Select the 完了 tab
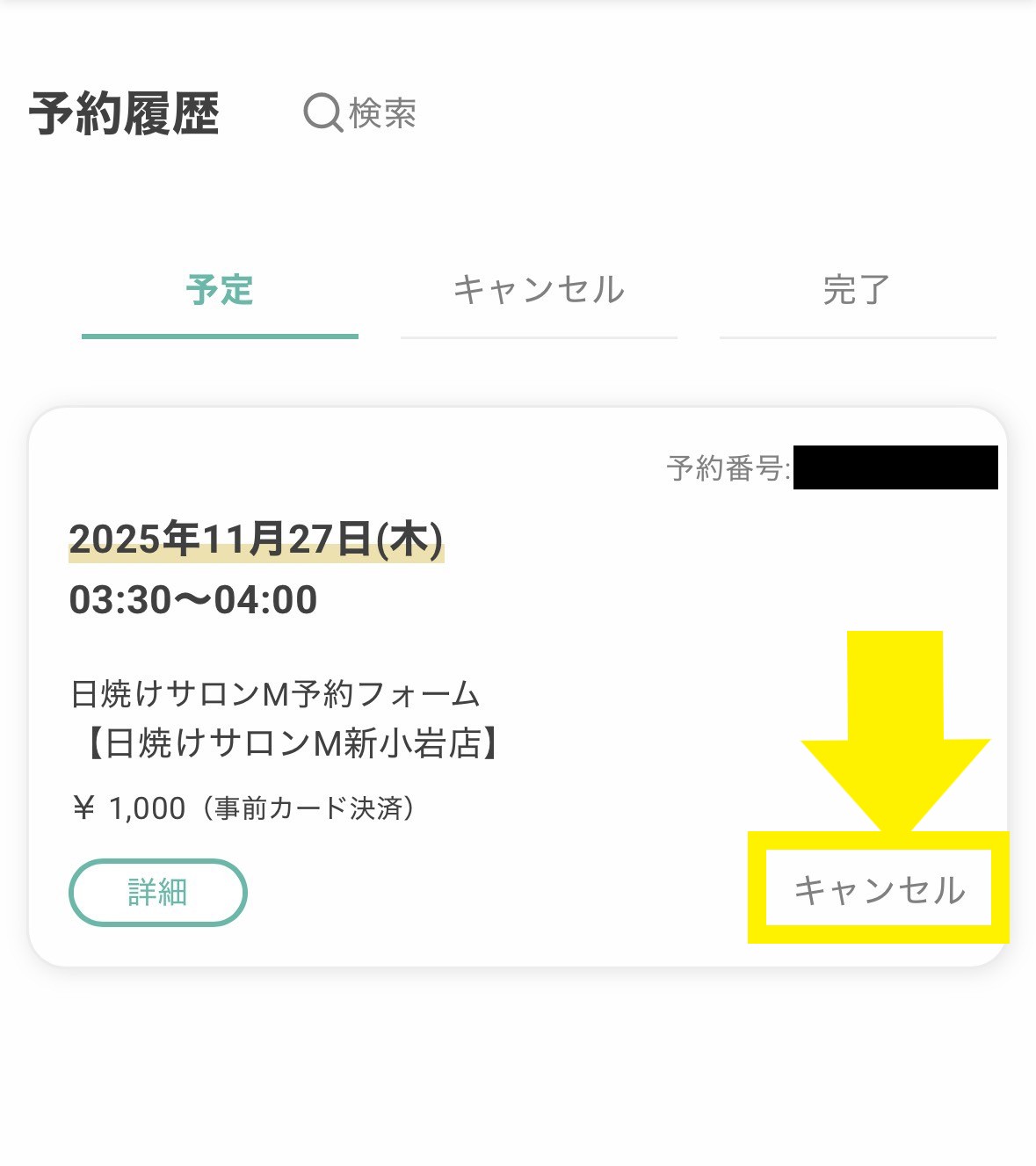 coord(857,290)
